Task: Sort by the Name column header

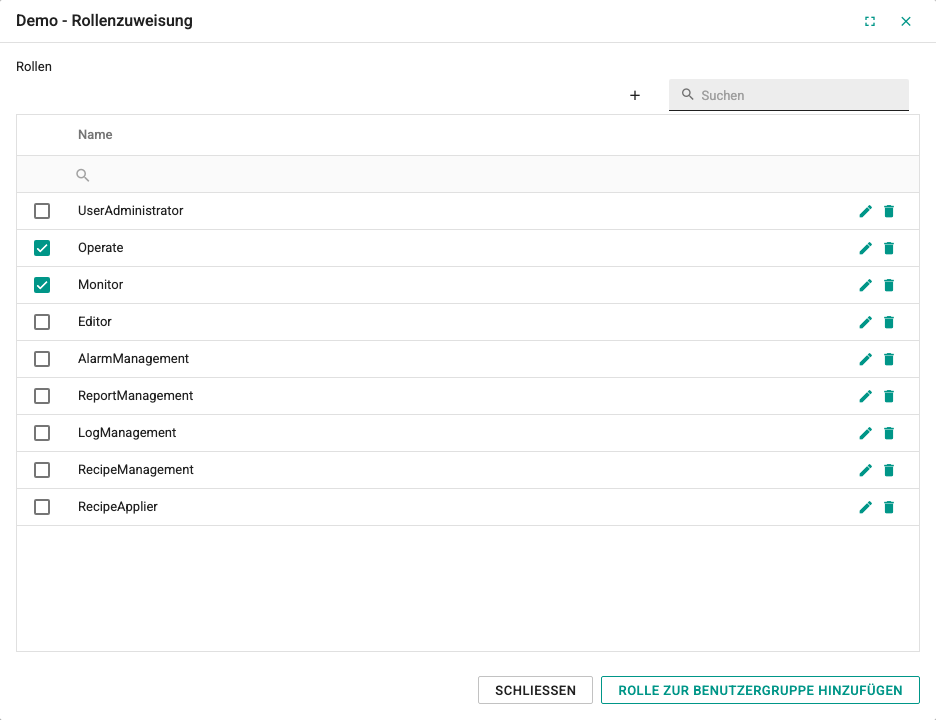Action: [x=95, y=135]
